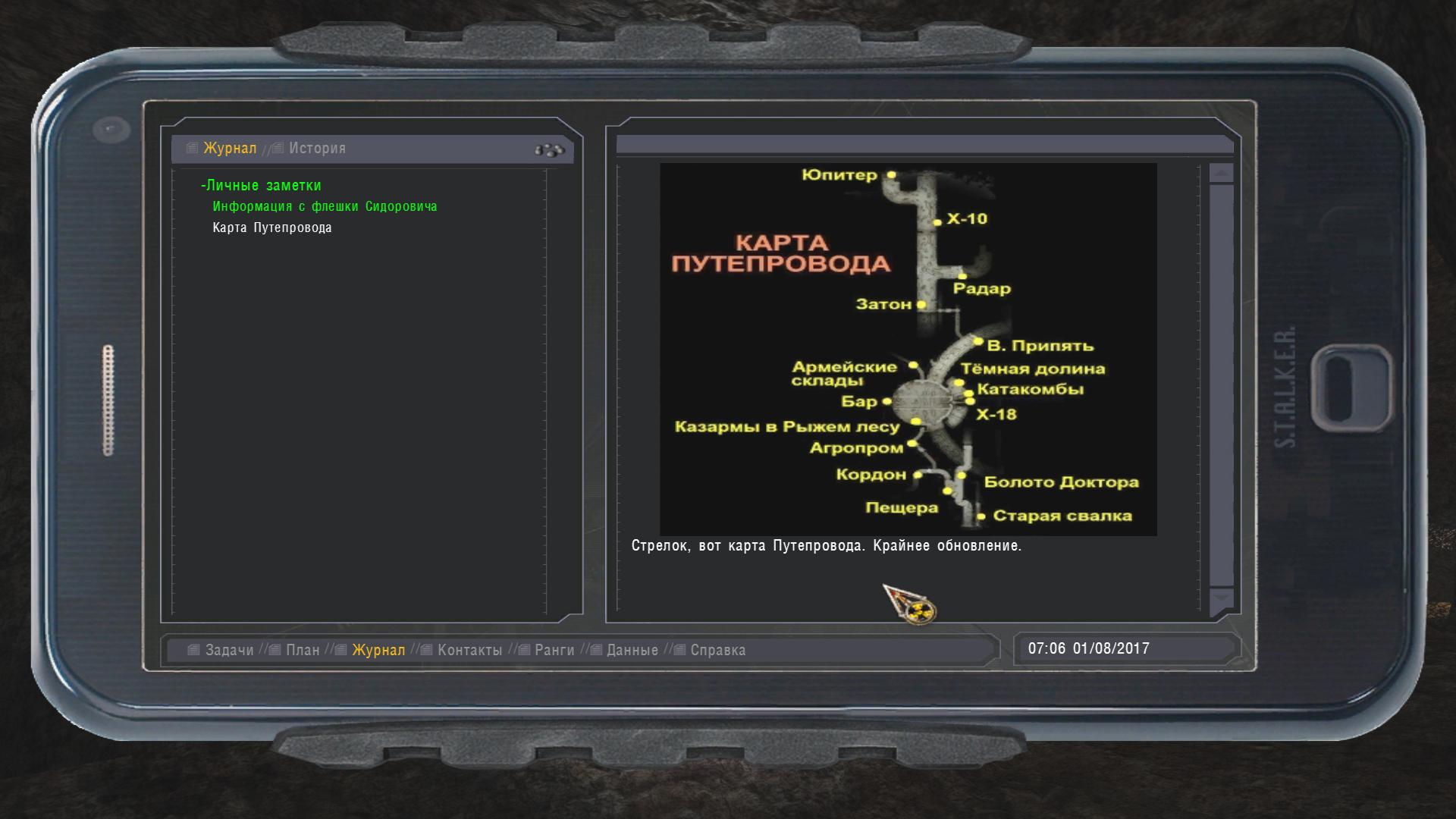Screen dimensions: 1456x819
Task: Click the X-18 map label
Action: tap(996, 415)
